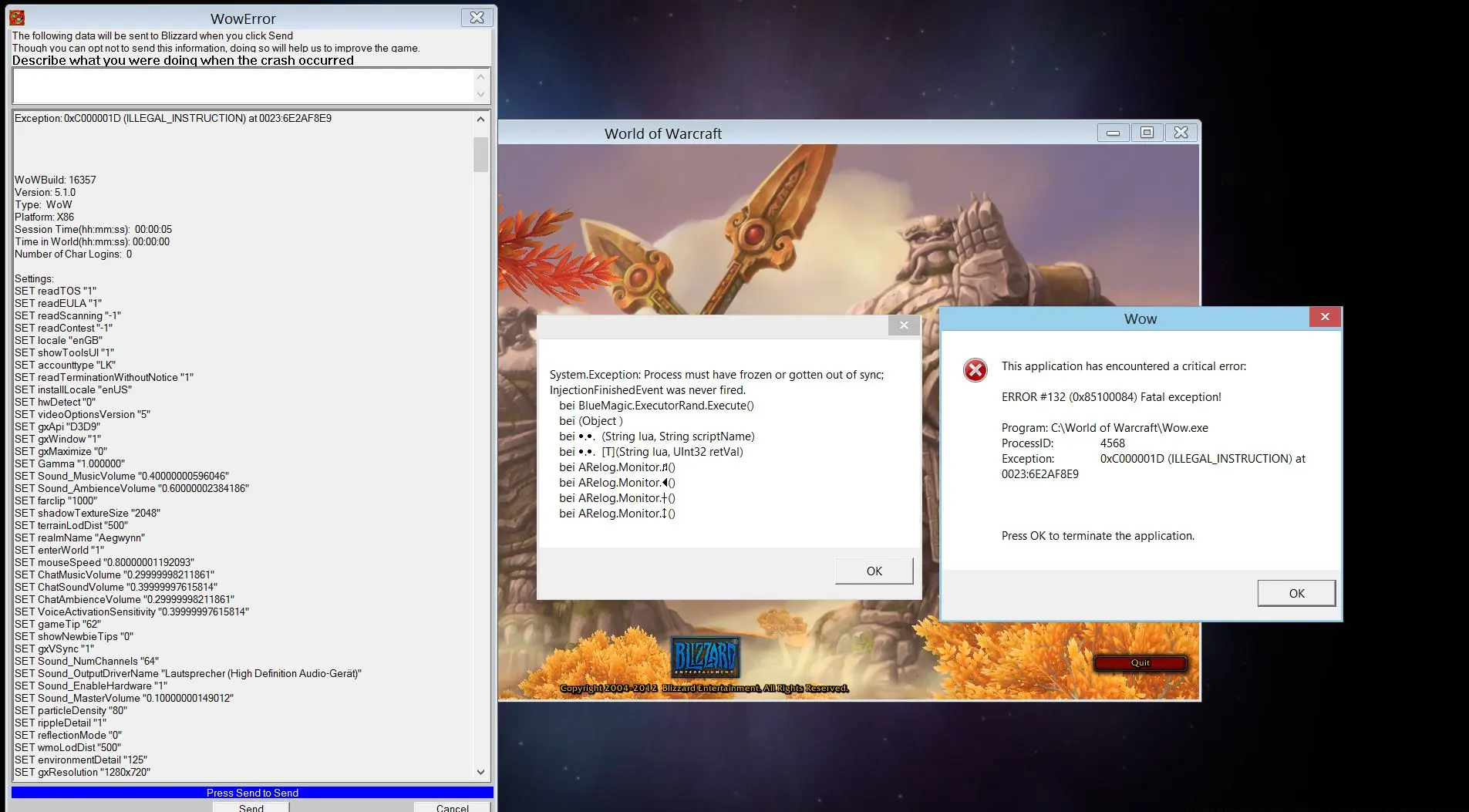The width and height of the screenshot is (1469, 812).
Task: Click the Quit button on WoW login screen
Action: [1140, 663]
